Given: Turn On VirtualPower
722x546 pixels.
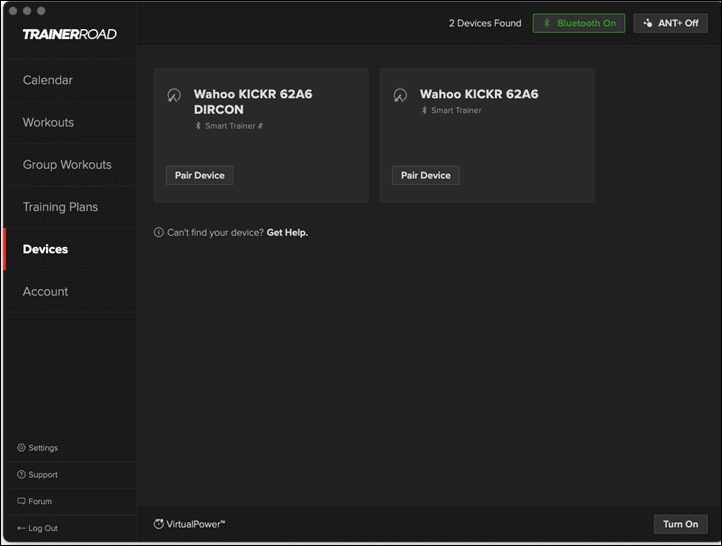Looking at the screenshot, I should 681,524.
